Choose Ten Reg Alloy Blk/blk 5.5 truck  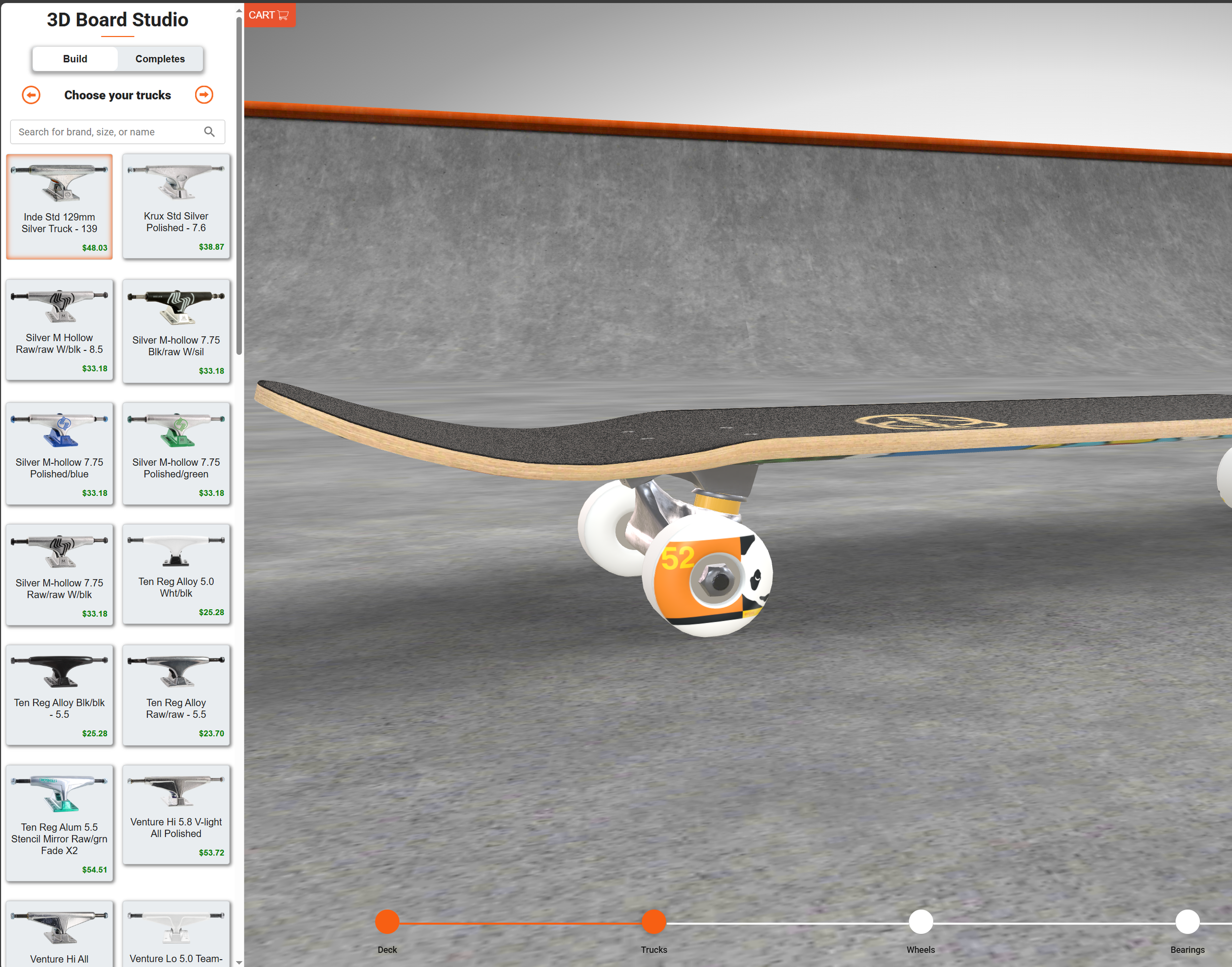[60, 695]
